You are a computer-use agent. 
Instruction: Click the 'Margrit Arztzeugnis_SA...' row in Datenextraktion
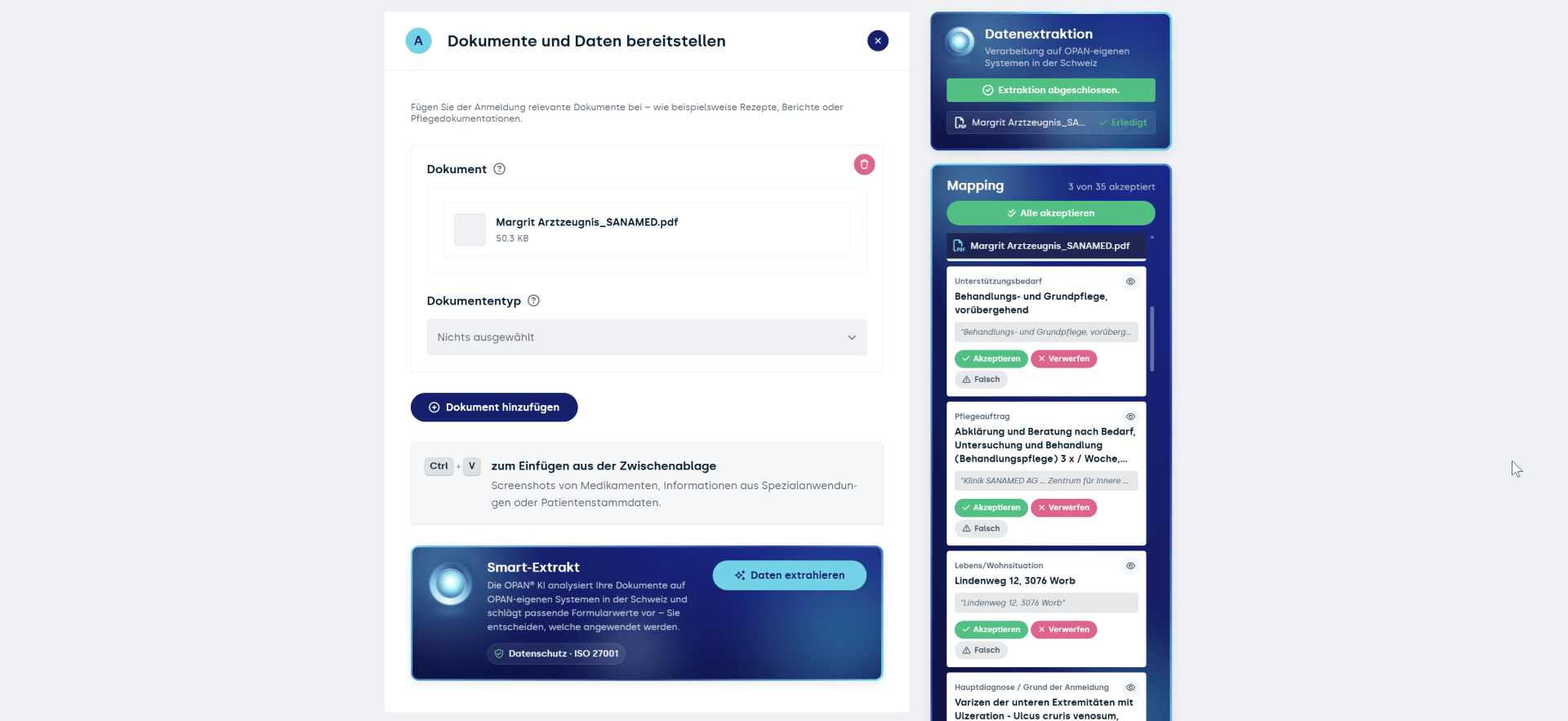[1050, 122]
